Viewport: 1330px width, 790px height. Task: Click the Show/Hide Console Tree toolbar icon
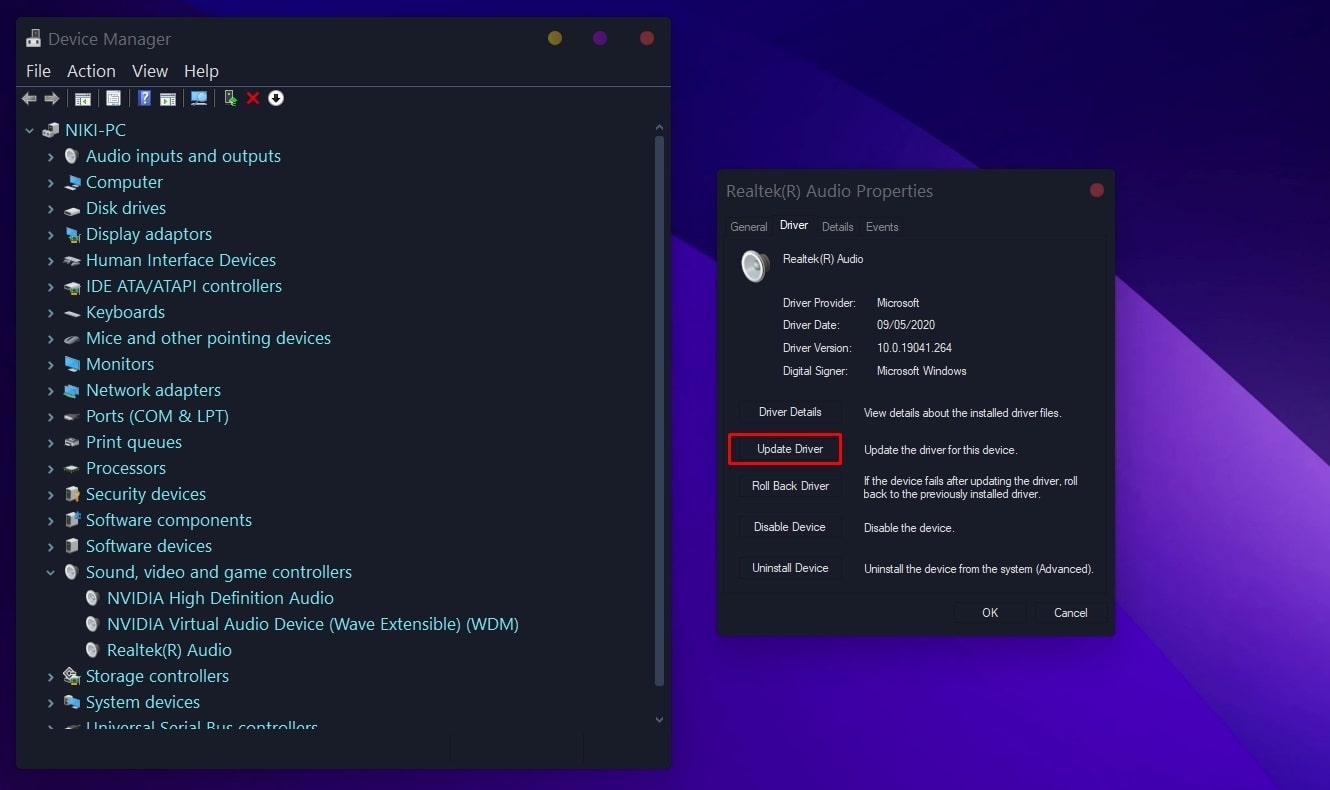click(83, 98)
